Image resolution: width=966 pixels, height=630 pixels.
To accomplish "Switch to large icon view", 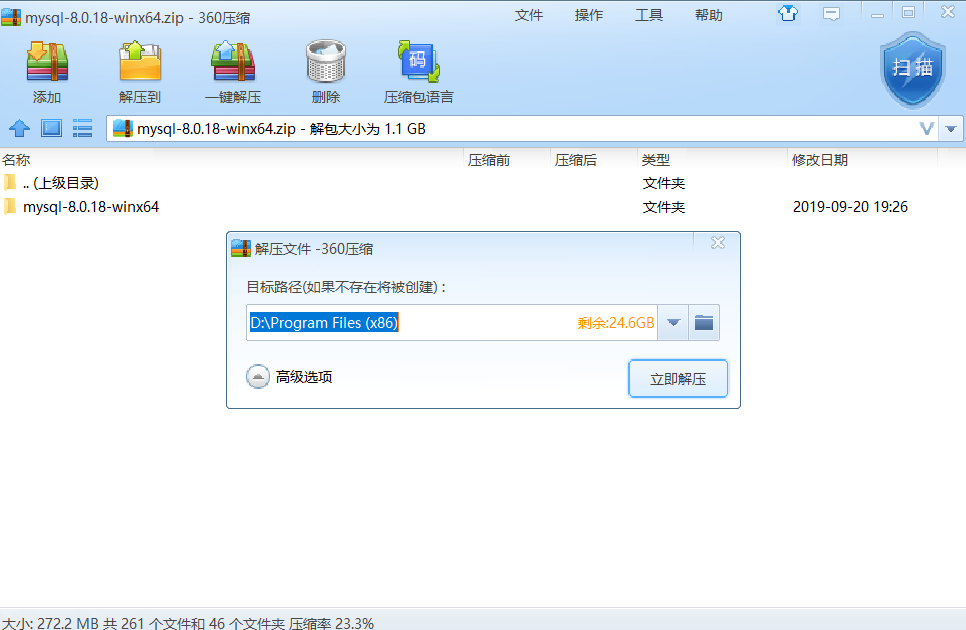I will (51, 128).
